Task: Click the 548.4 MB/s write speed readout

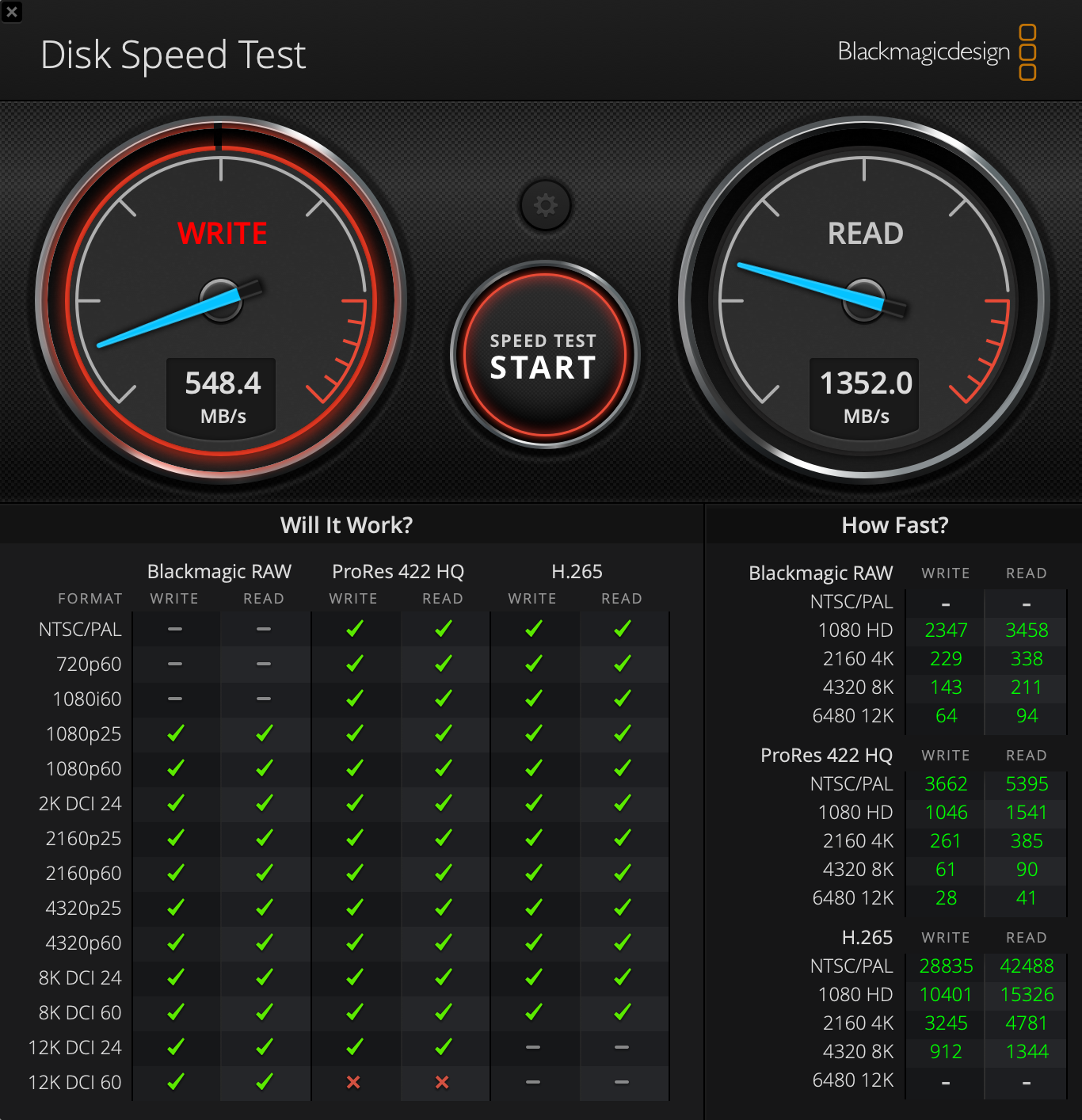Action: pos(222,397)
